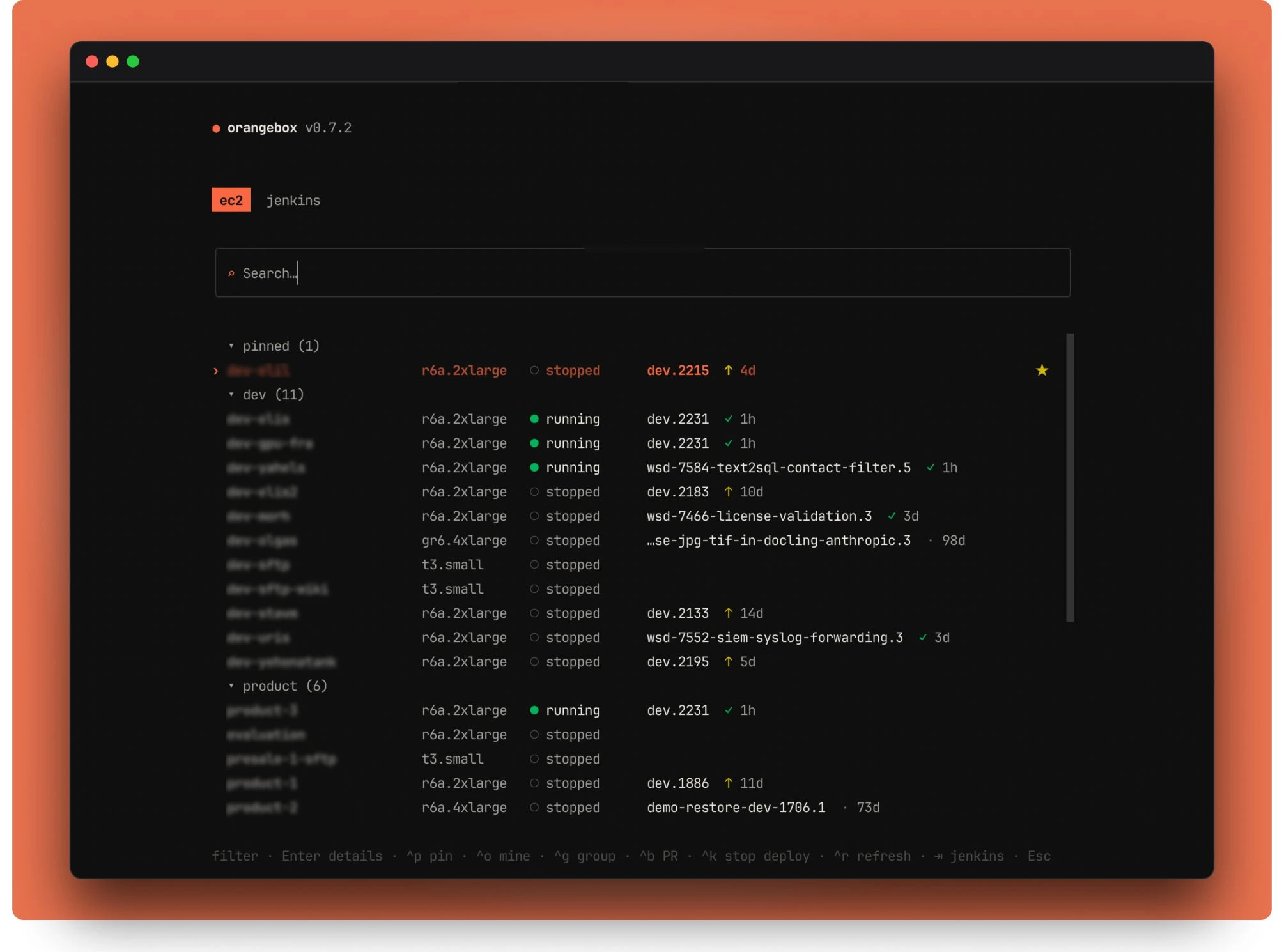This screenshot has width=1284, height=952.
Task: Focus the Search input field
Action: point(642,273)
